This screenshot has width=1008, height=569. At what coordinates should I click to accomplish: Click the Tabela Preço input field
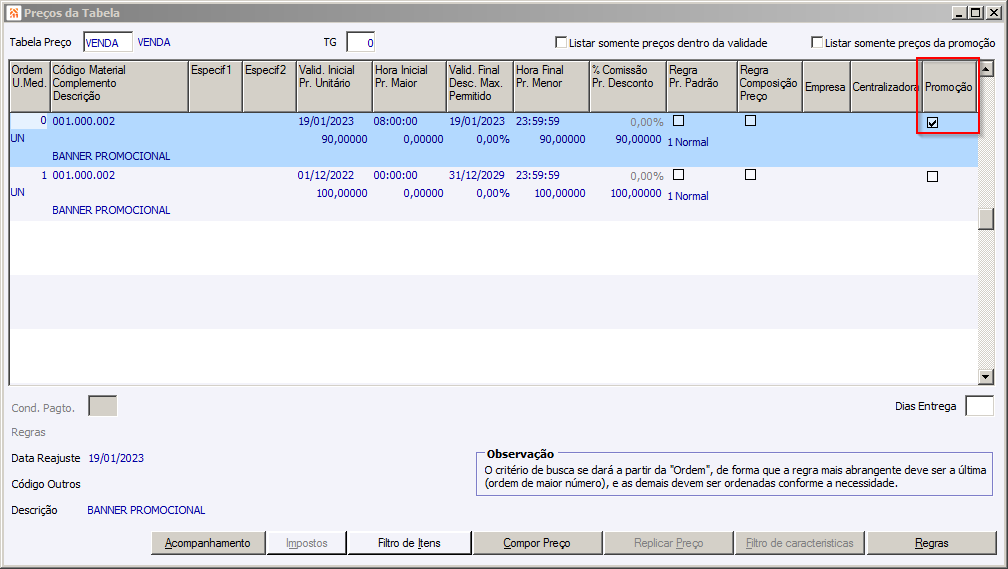pos(108,42)
